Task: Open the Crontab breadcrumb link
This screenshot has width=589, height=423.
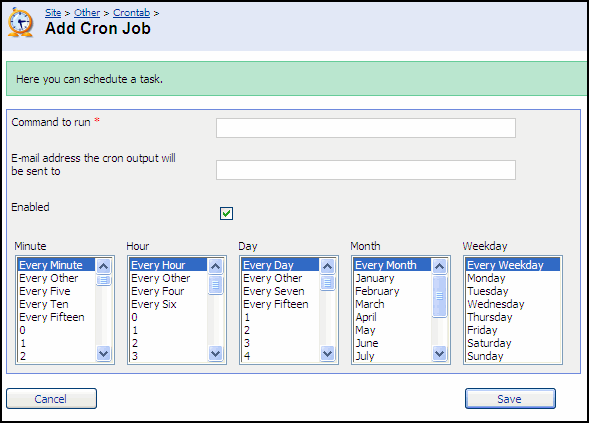Action: click(x=131, y=13)
